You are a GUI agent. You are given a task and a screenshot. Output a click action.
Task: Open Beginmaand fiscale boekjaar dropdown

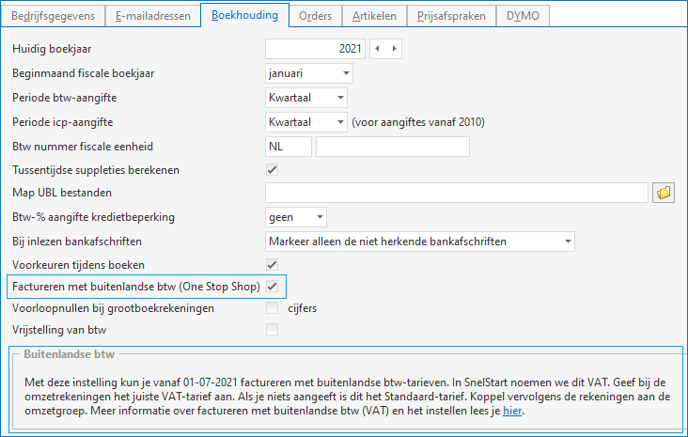(x=309, y=73)
